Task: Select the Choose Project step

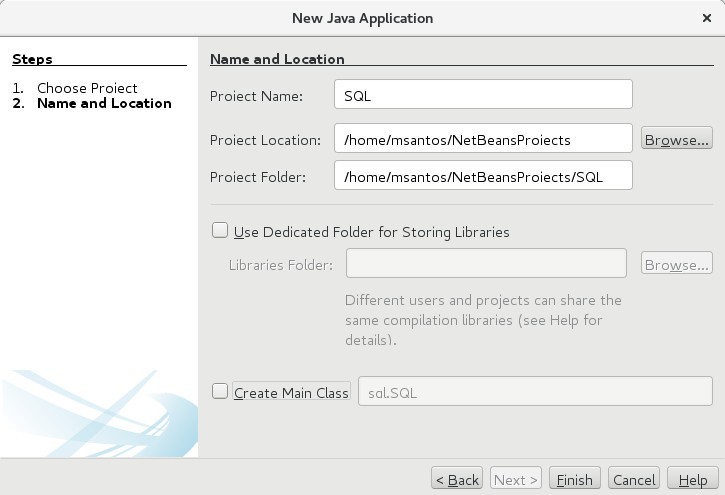Action: (87, 88)
